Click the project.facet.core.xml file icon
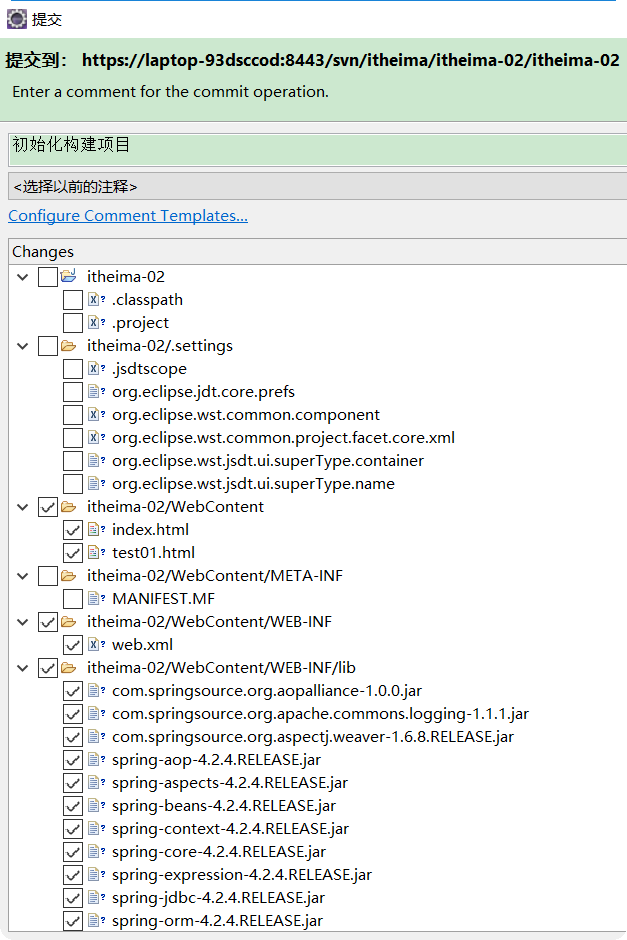This screenshot has width=627, height=940. (x=96, y=437)
